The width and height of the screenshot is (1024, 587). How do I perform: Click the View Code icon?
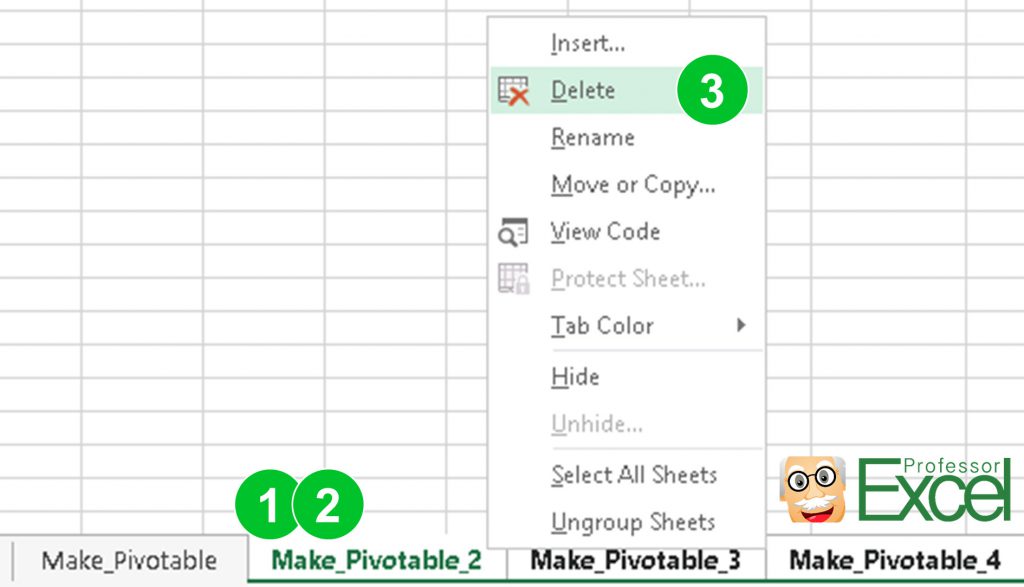513,232
